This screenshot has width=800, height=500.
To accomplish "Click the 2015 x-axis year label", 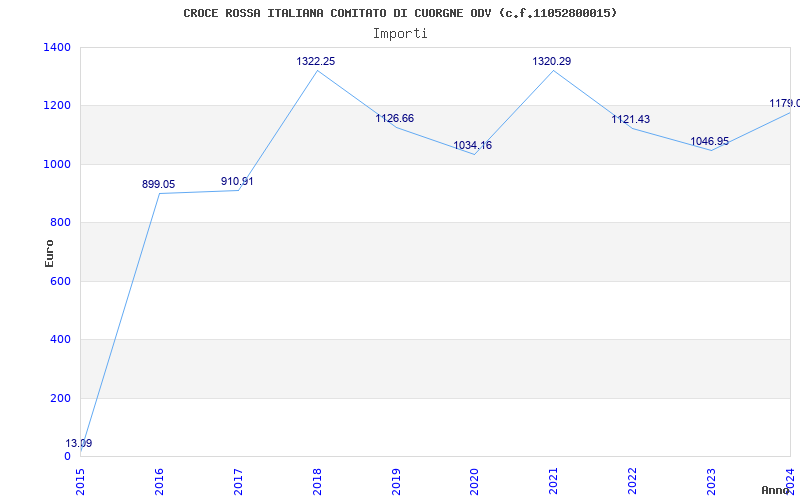I will coord(81,481).
